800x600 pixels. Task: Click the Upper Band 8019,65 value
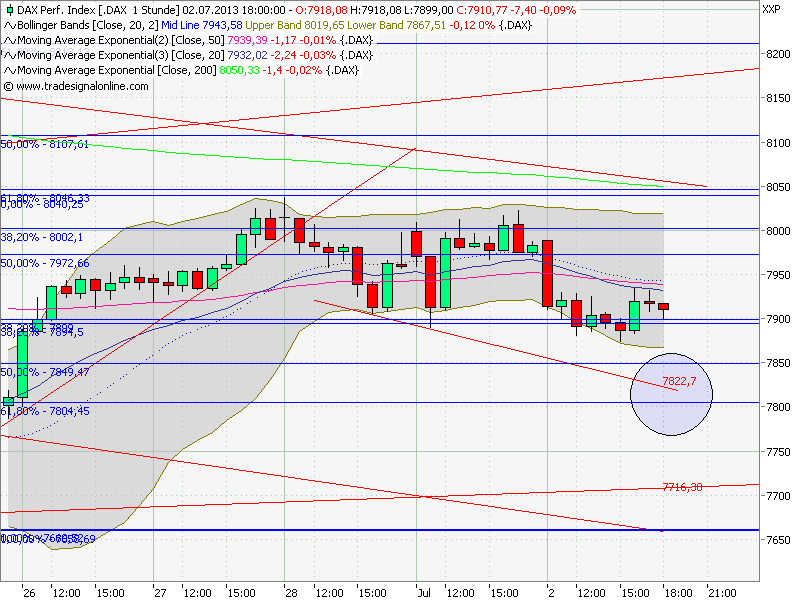tap(295, 25)
